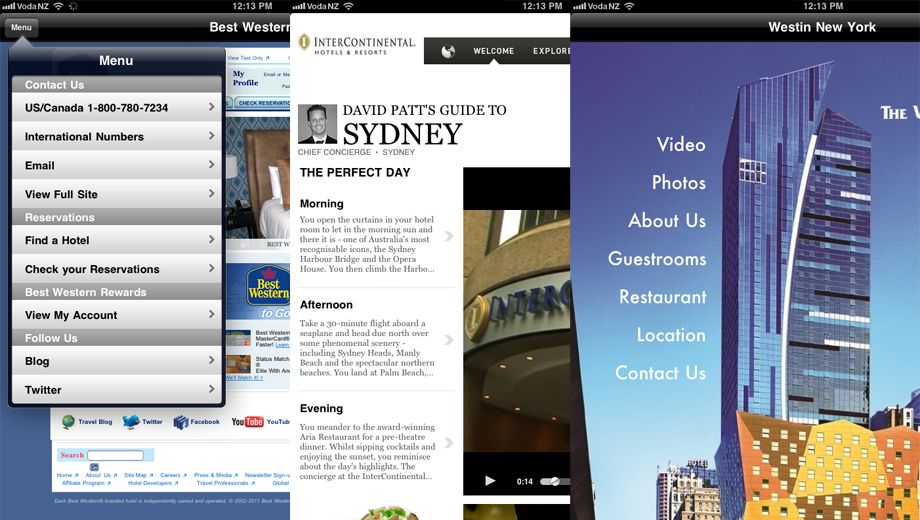Screen dimensions: 920x520
Task: Click the Site Map footer link
Action: (x=138, y=475)
